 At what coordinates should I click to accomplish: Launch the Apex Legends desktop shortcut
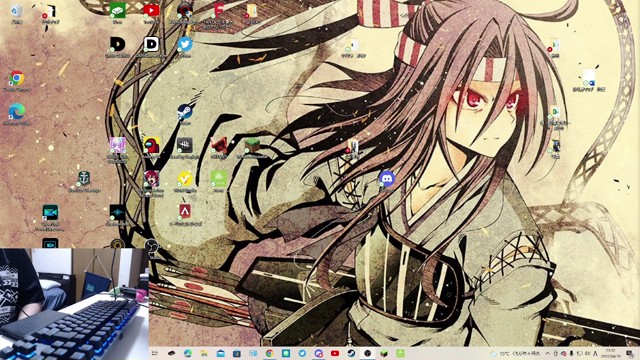pos(185,212)
